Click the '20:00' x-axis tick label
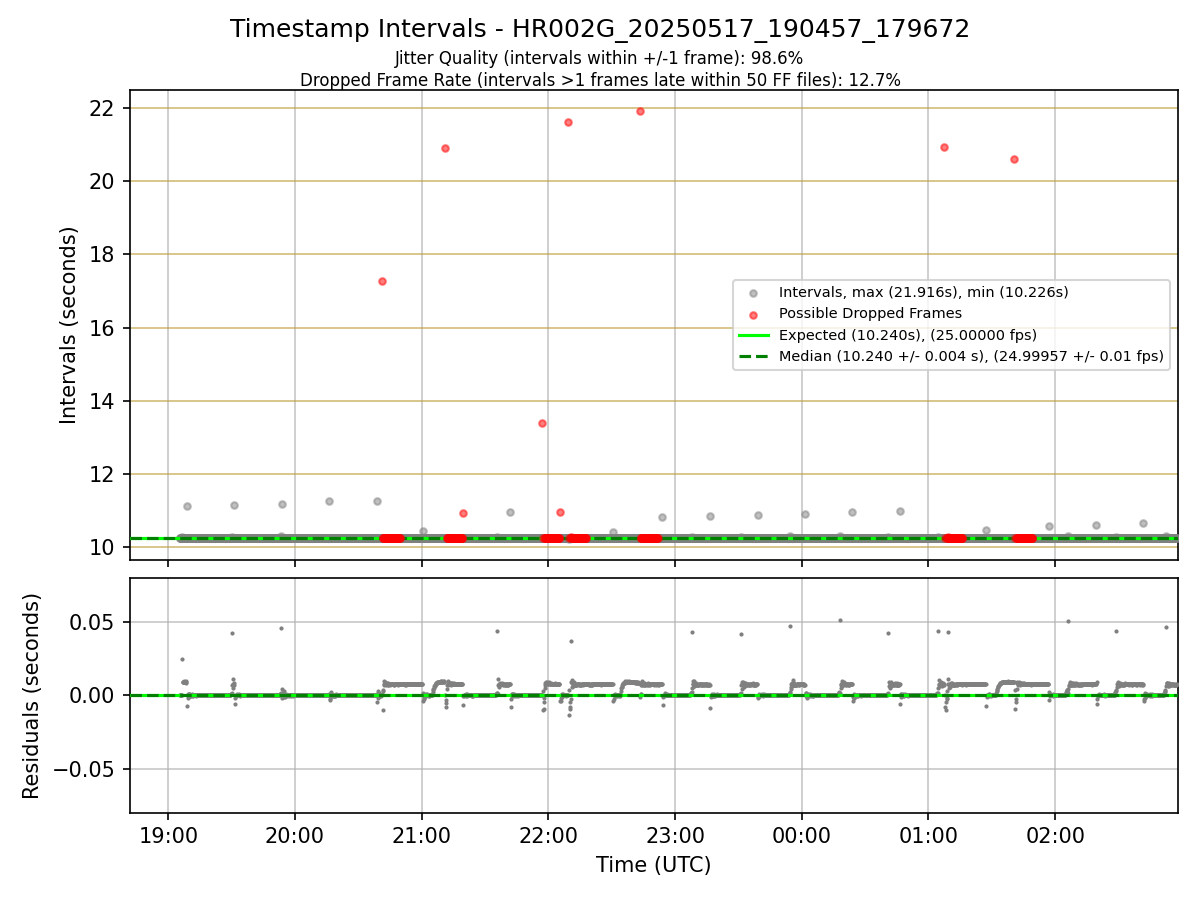This screenshot has width=1200, height=900. click(x=294, y=836)
